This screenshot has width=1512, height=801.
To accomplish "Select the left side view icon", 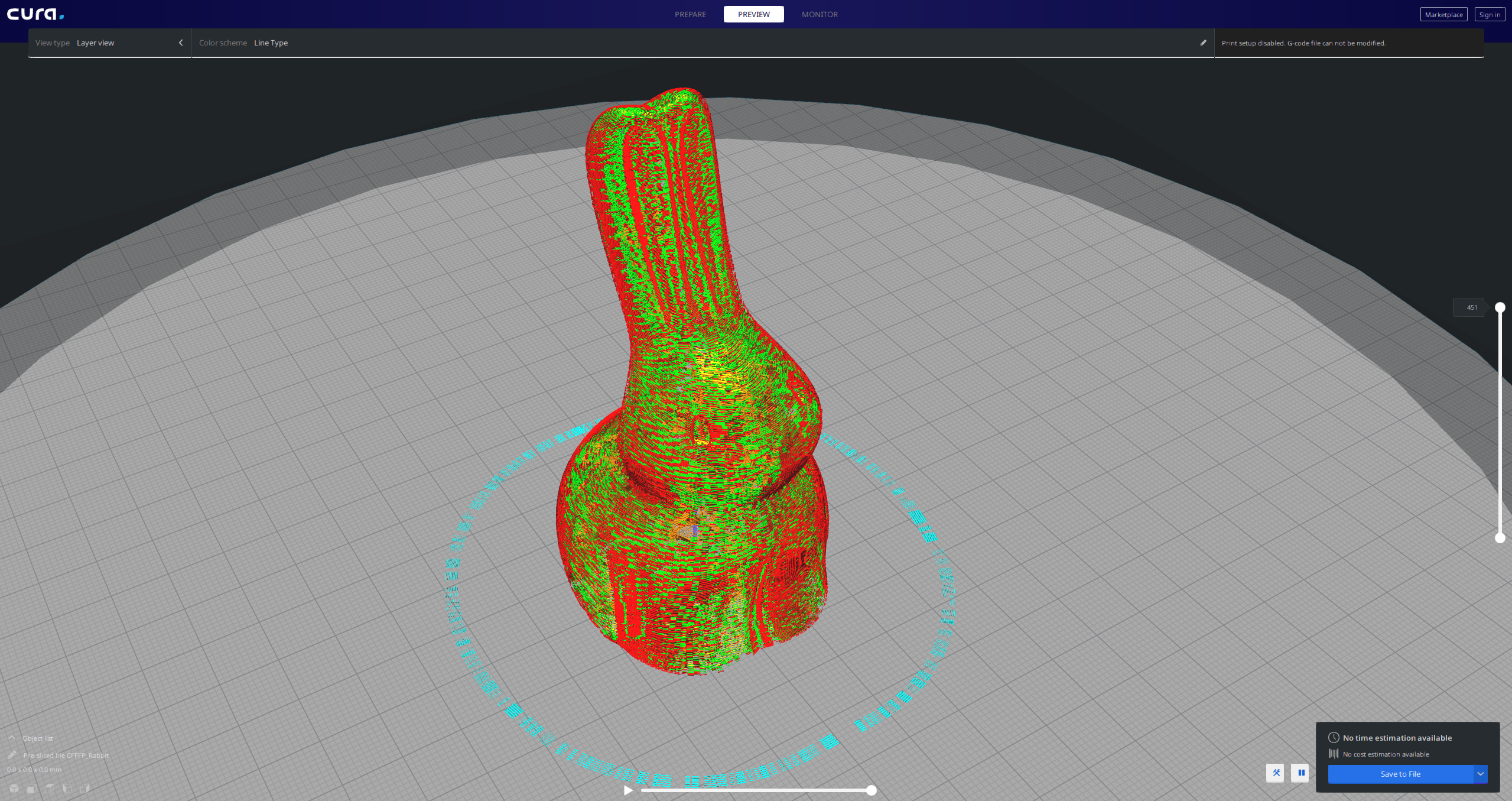I will click(x=67, y=789).
